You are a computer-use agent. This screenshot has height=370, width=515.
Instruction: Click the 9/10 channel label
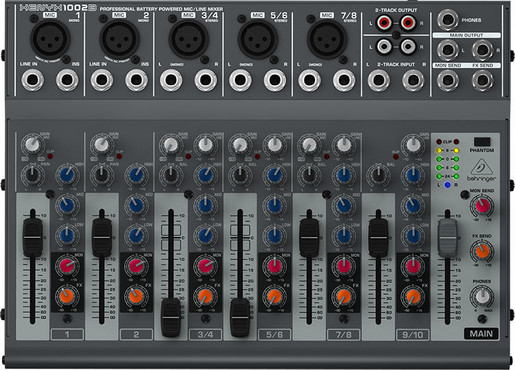pos(413,334)
